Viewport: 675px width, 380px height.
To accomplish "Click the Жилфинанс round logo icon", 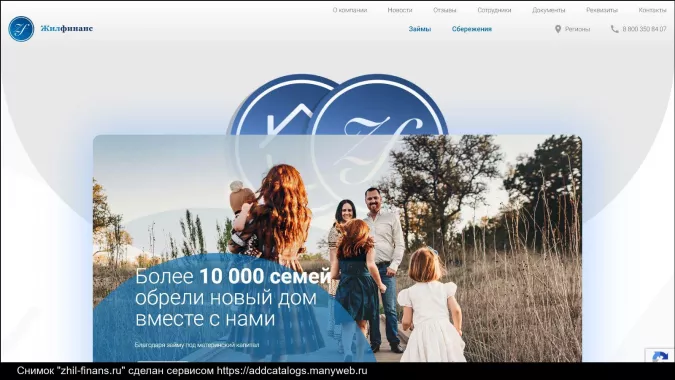I will [x=21, y=29].
